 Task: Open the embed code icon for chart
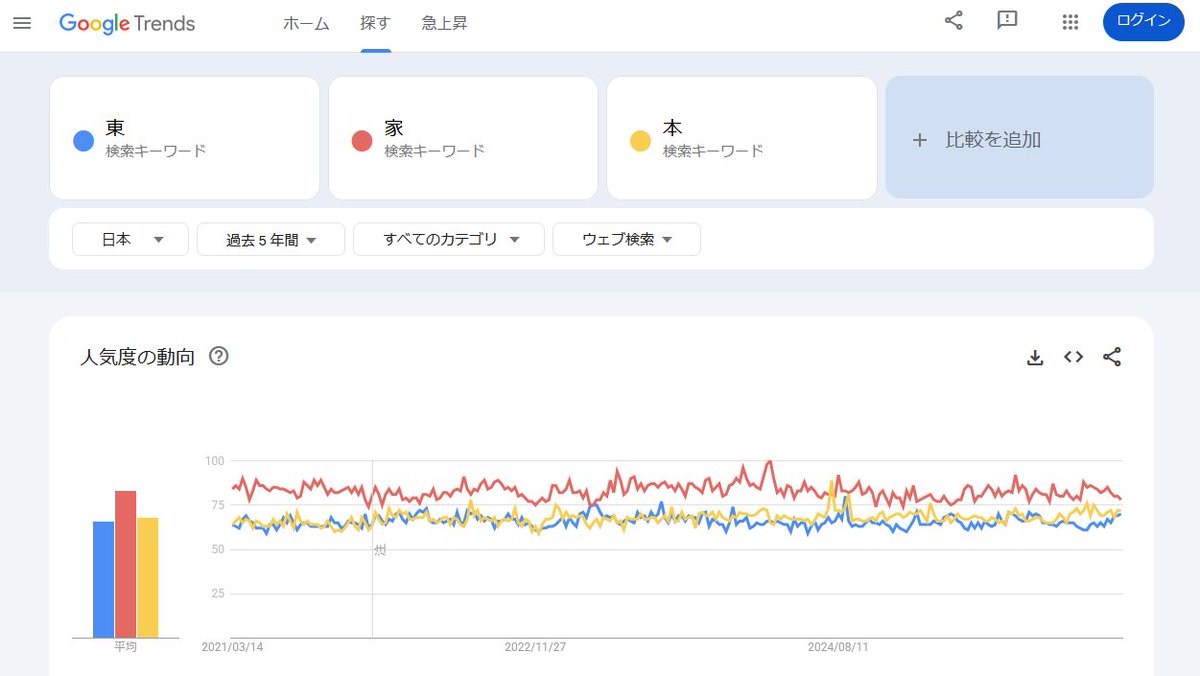[x=1073, y=357]
